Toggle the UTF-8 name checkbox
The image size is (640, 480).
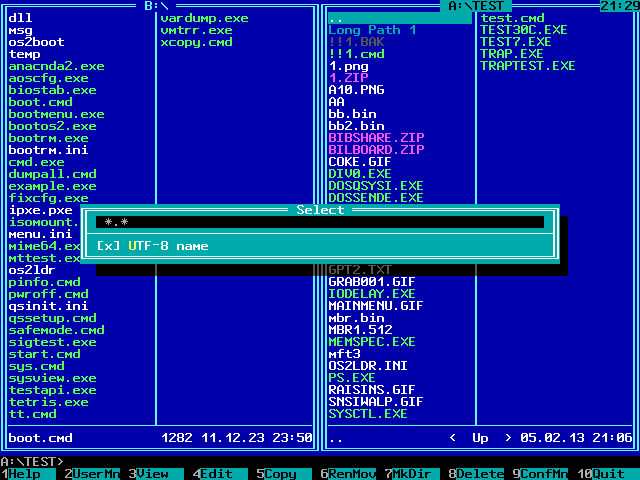coord(108,245)
